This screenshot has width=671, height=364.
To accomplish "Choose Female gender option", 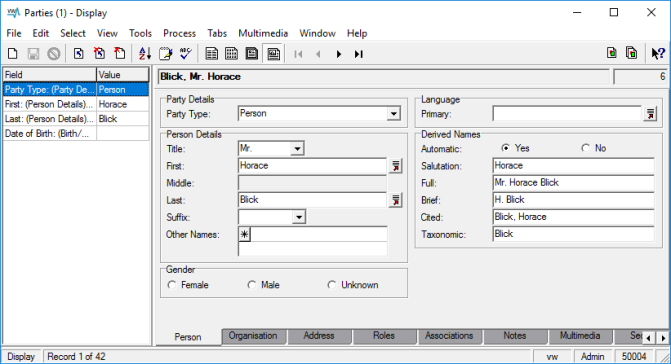I will tap(172, 285).
